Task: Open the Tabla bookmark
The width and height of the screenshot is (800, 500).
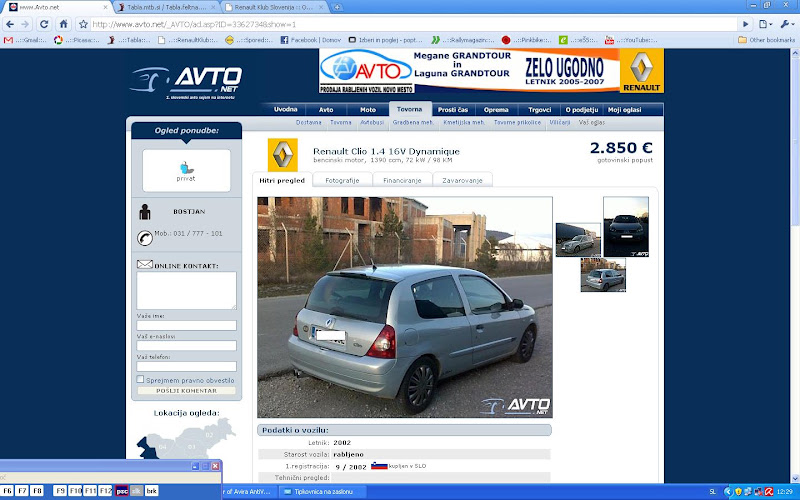Action: point(129,40)
